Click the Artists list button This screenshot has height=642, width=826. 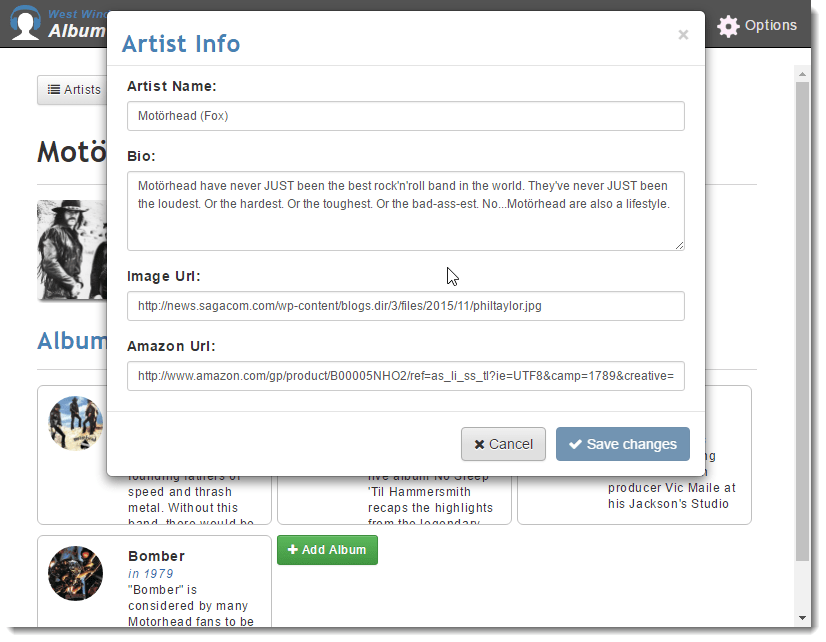(x=73, y=90)
